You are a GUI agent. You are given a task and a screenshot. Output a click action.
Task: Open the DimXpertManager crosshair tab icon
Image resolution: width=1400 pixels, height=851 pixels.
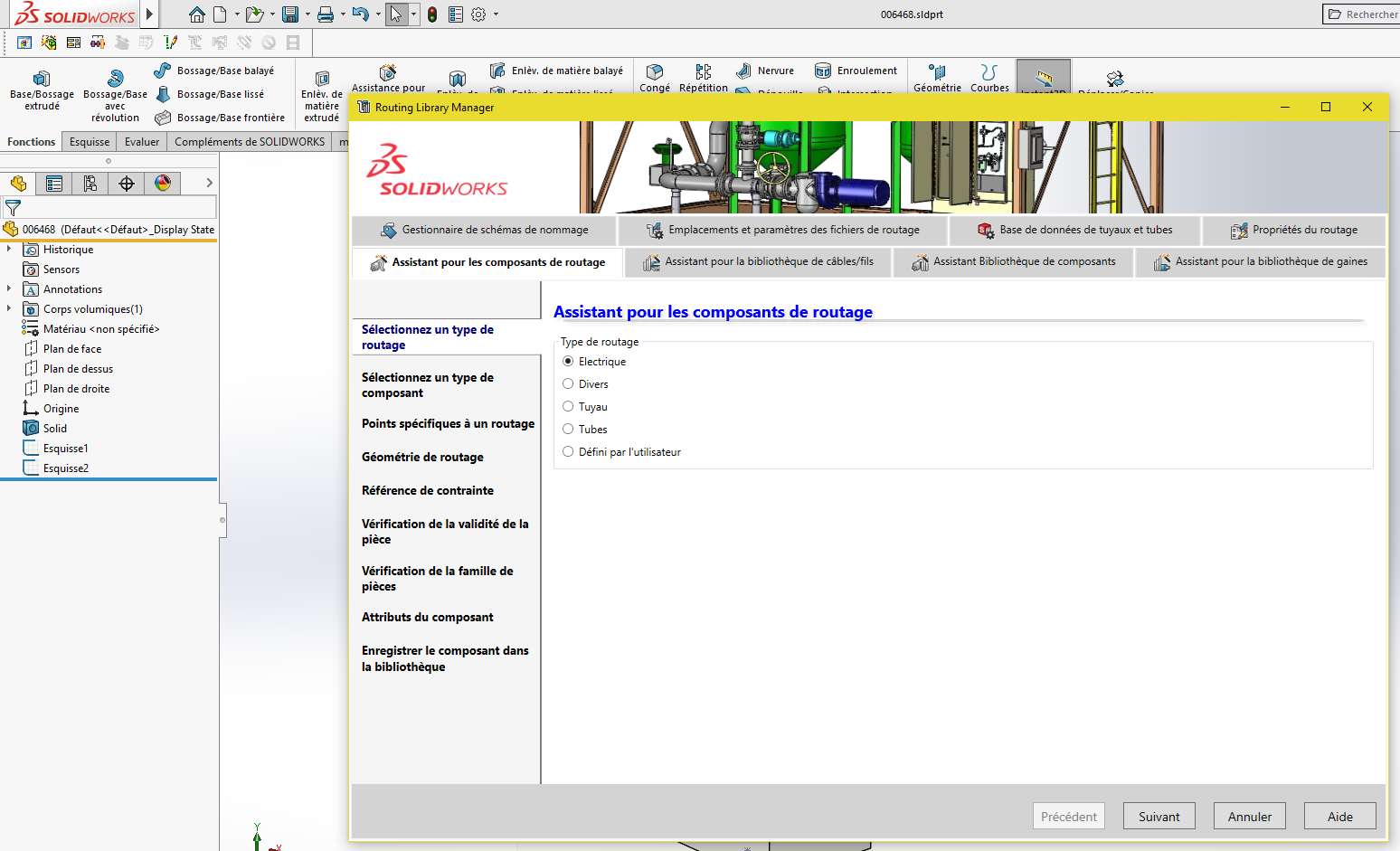pyautogui.click(x=127, y=183)
